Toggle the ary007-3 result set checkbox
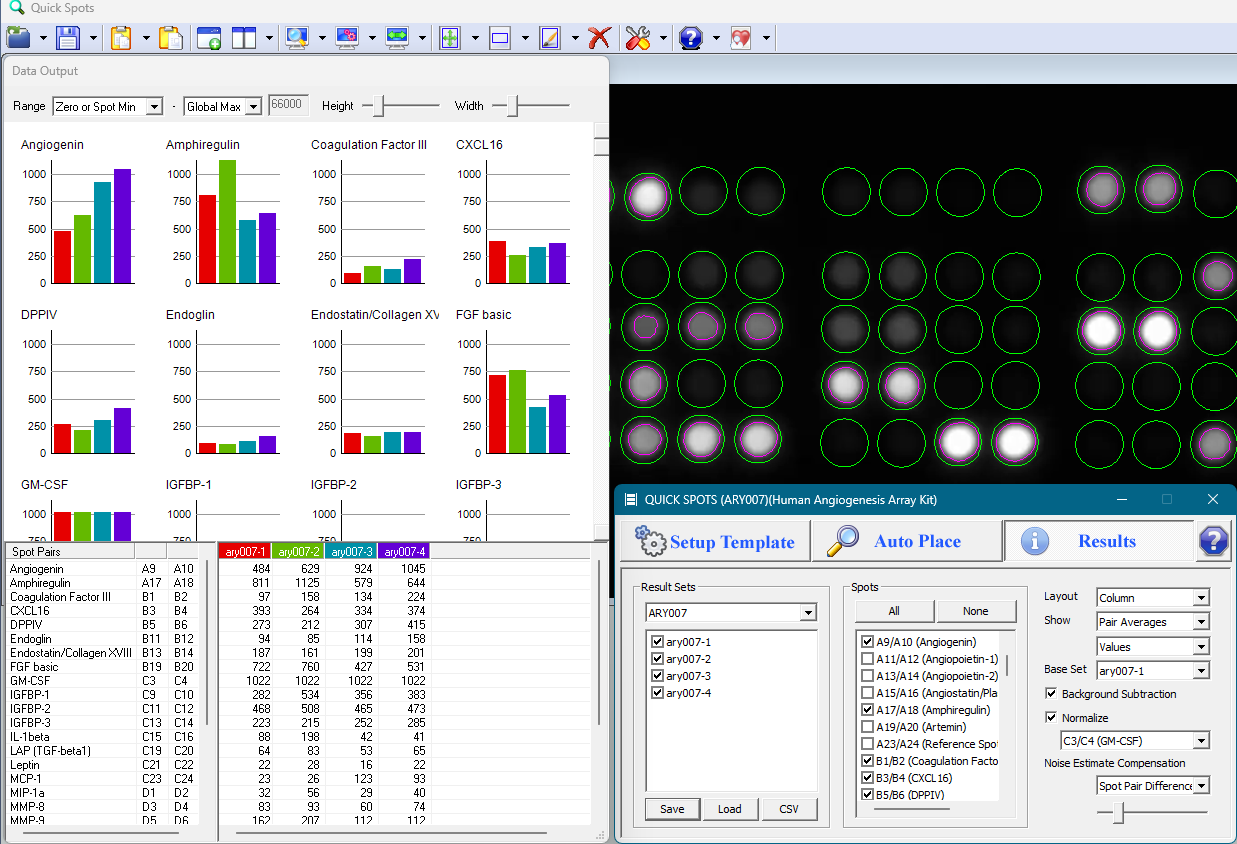1237x844 pixels. (657, 676)
